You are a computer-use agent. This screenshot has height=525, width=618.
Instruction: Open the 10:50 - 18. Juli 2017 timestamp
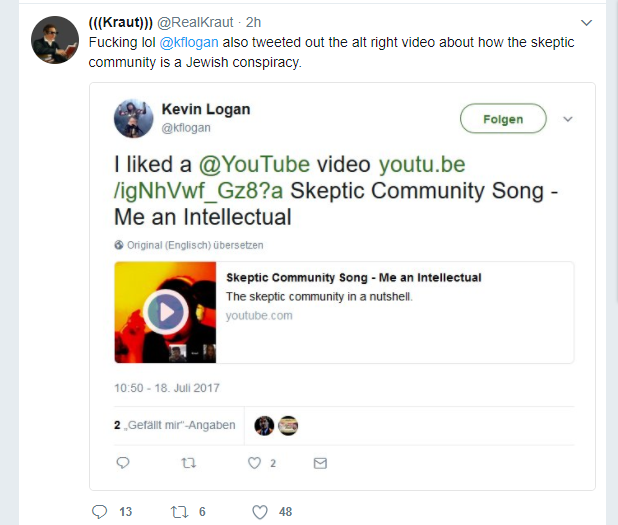tap(167, 388)
